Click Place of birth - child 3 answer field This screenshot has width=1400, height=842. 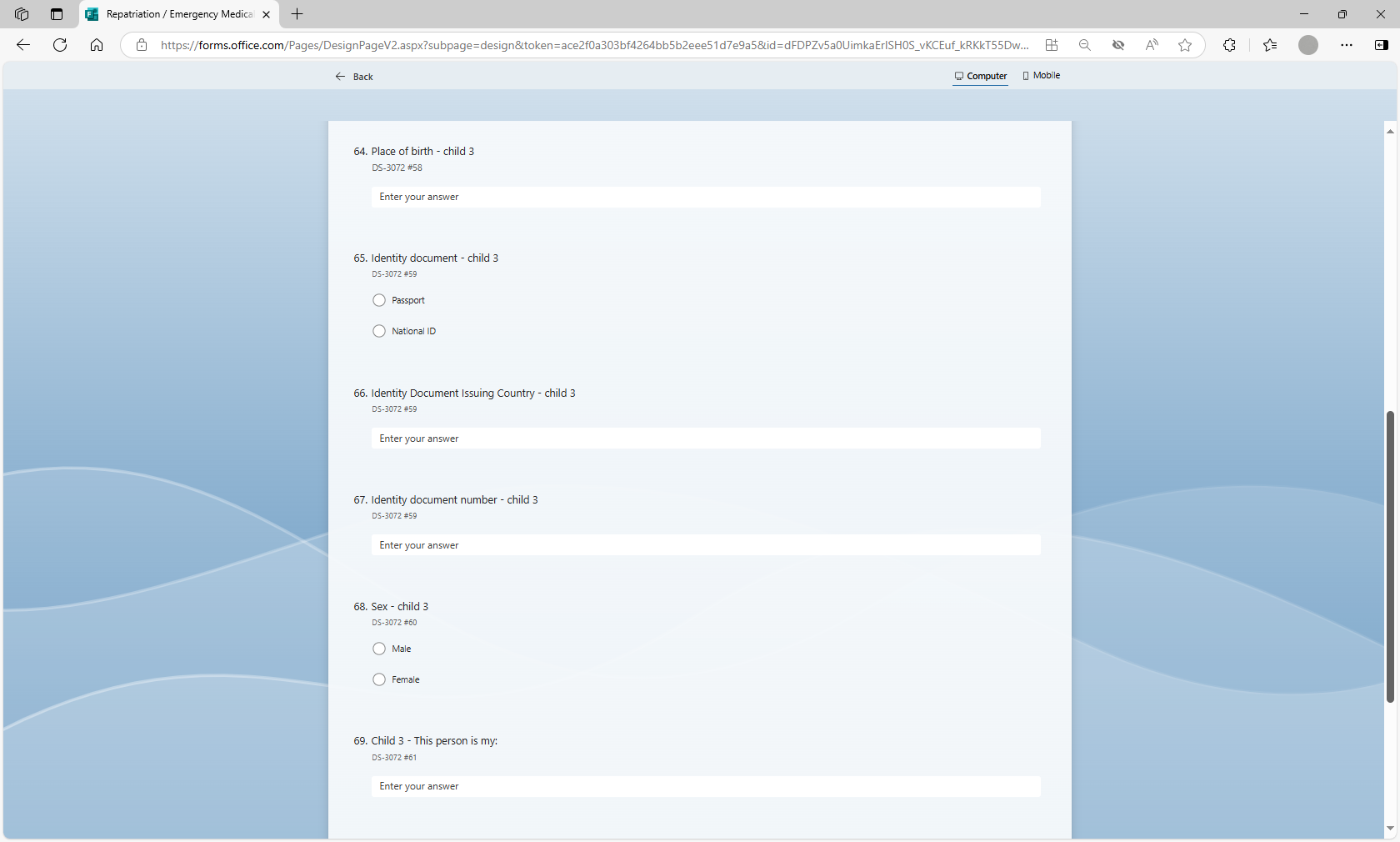[706, 197]
